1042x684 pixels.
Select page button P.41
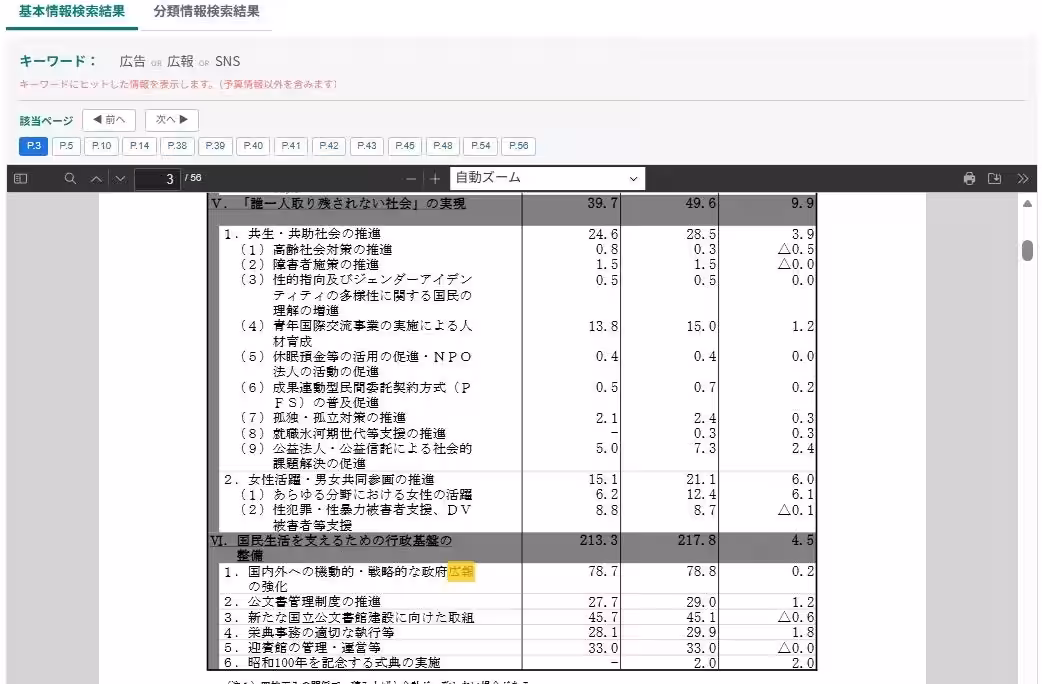[291, 146]
